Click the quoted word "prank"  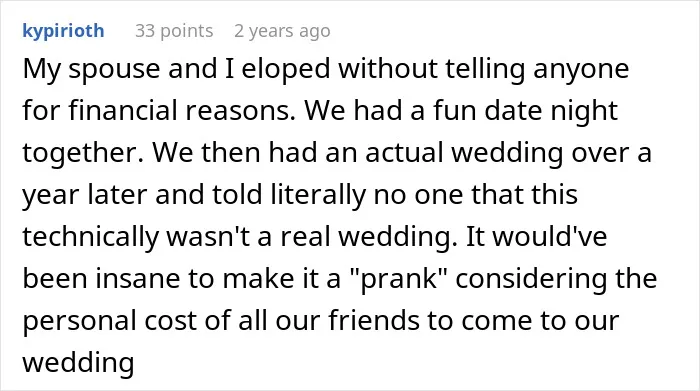click(x=399, y=279)
